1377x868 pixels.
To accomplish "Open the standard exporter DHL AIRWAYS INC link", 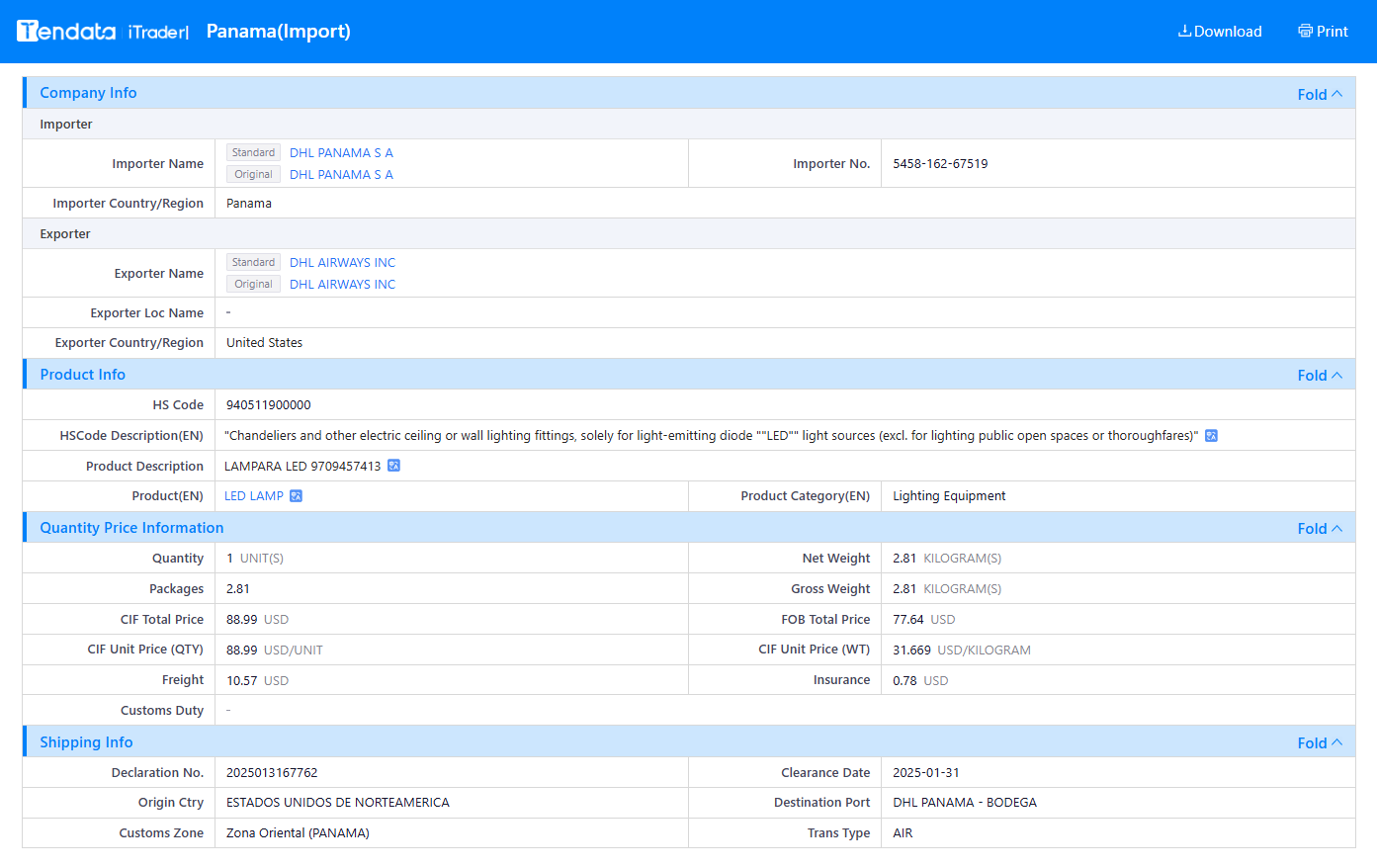I will (x=342, y=263).
